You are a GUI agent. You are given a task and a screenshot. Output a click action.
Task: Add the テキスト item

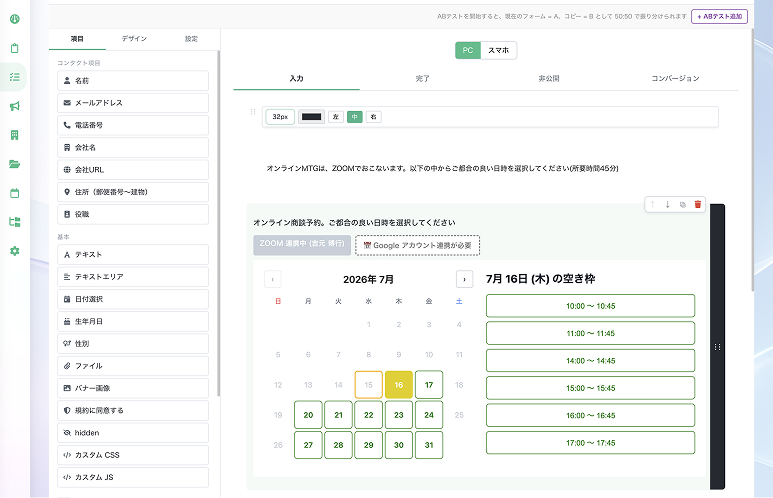tap(133, 254)
